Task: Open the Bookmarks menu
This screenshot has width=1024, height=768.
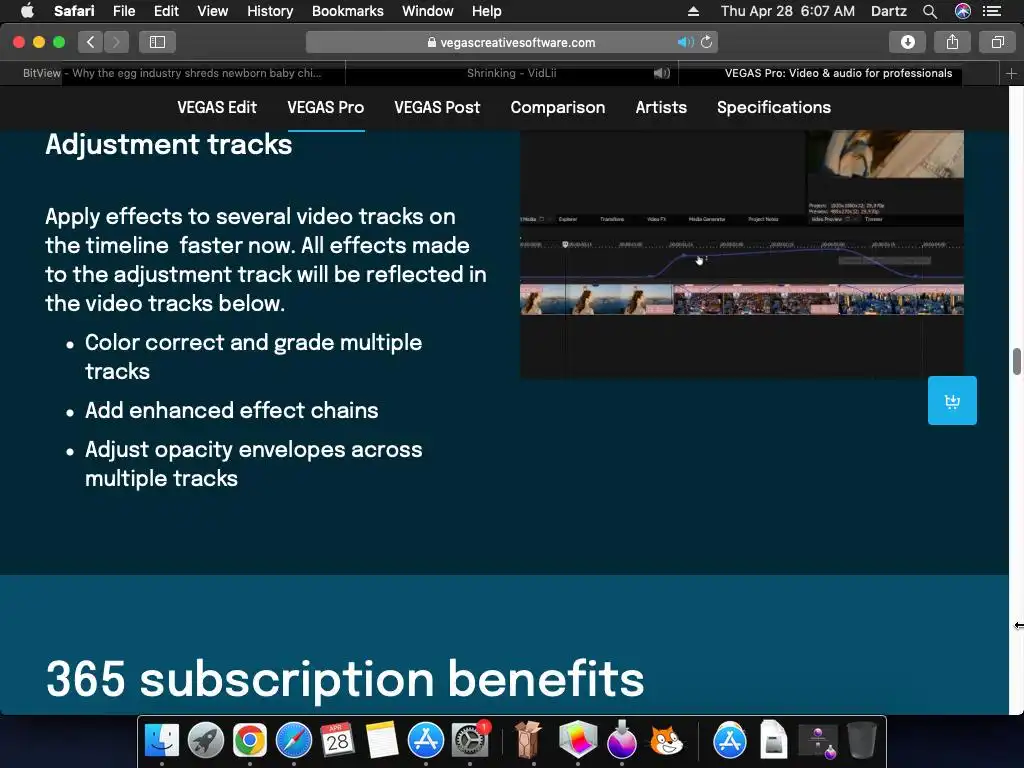Action: pos(347,11)
